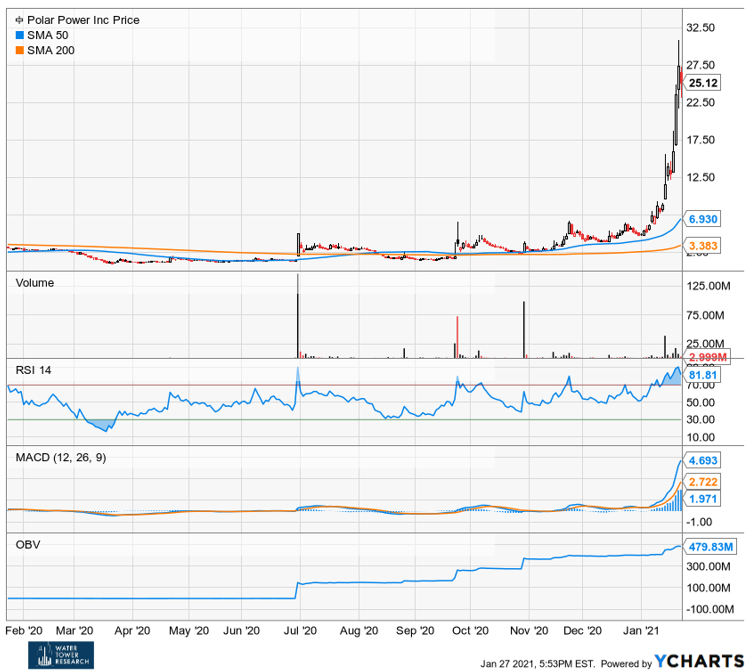Viewport: 752px width, 672px height.
Task: Click the 100.00M OBV axis label
Action: (x=708, y=588)
